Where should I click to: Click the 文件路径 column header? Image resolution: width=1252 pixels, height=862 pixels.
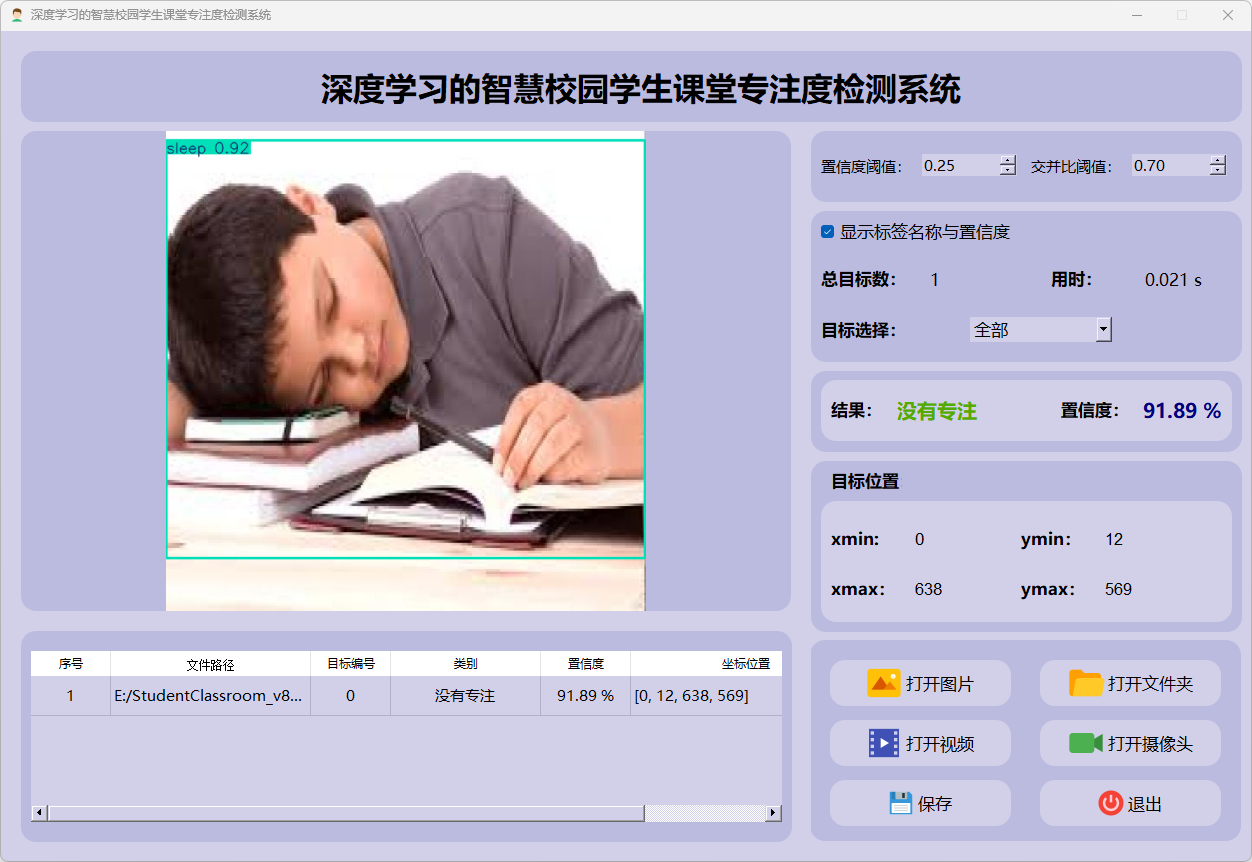210,664
